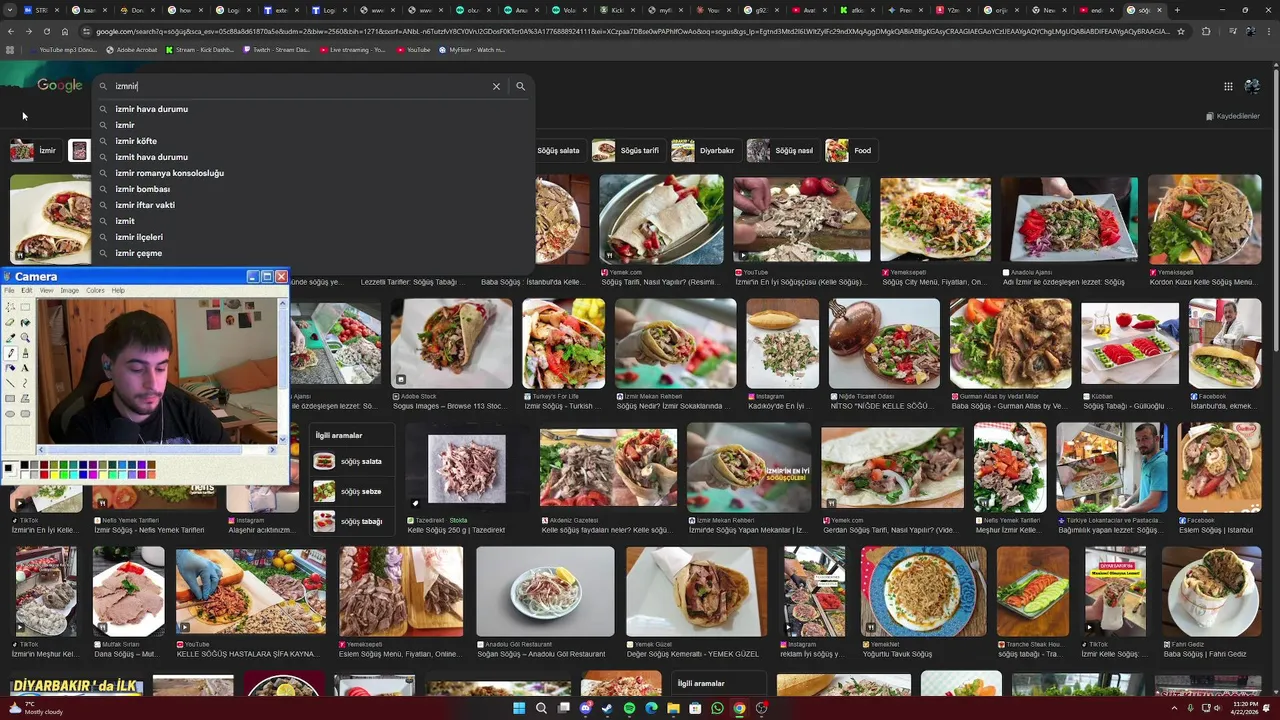Open the Windows Start menu
The image size is (1280, 720).
coord(519,708)
